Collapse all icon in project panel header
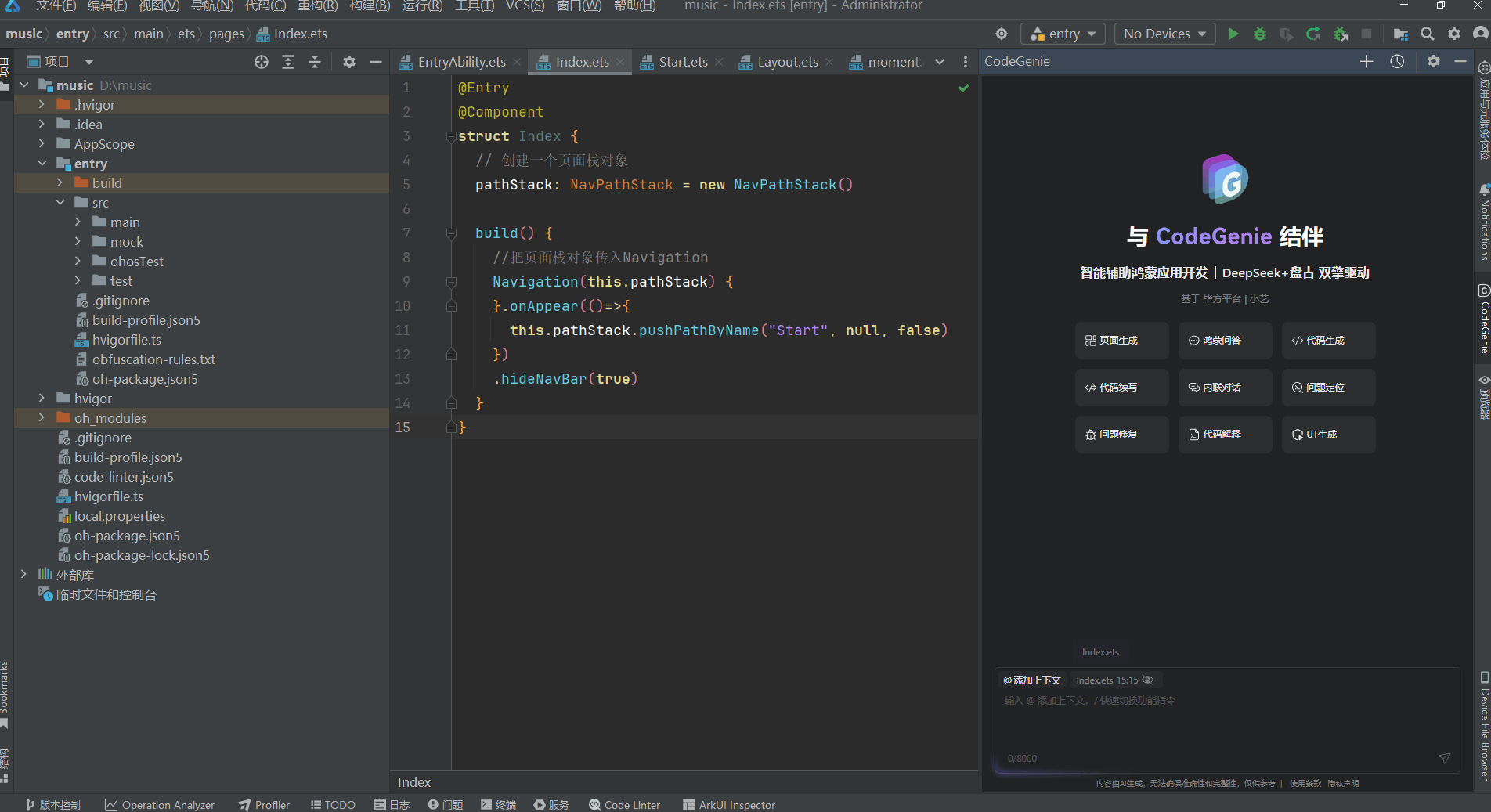This screenshot has height=812, width=1491. 315,62
